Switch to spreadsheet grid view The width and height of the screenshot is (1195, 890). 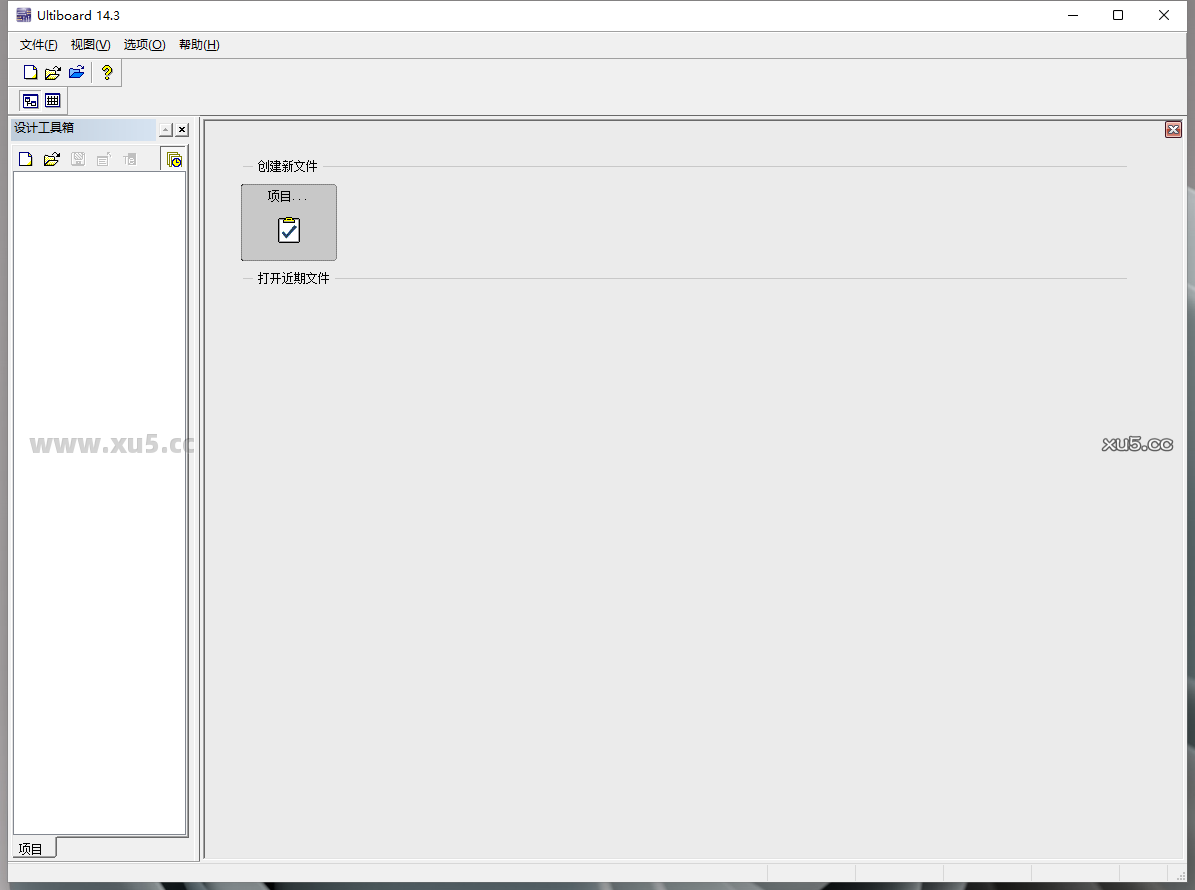54,100
